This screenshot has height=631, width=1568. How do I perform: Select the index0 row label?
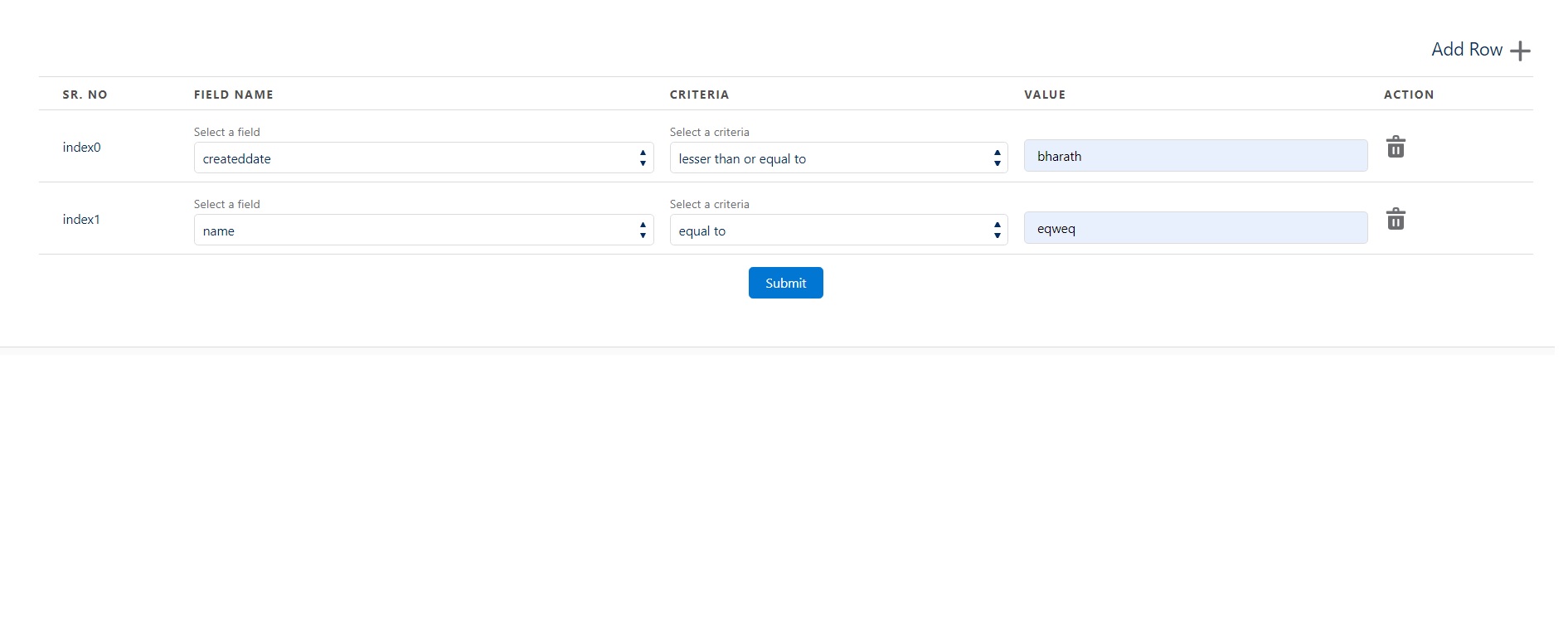pyautogui.click(x=81, y=148)
